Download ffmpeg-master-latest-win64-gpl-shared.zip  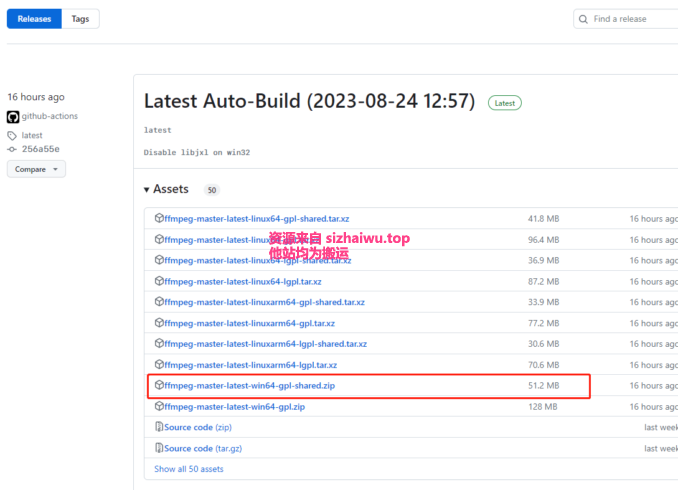[x=249, y=386]
